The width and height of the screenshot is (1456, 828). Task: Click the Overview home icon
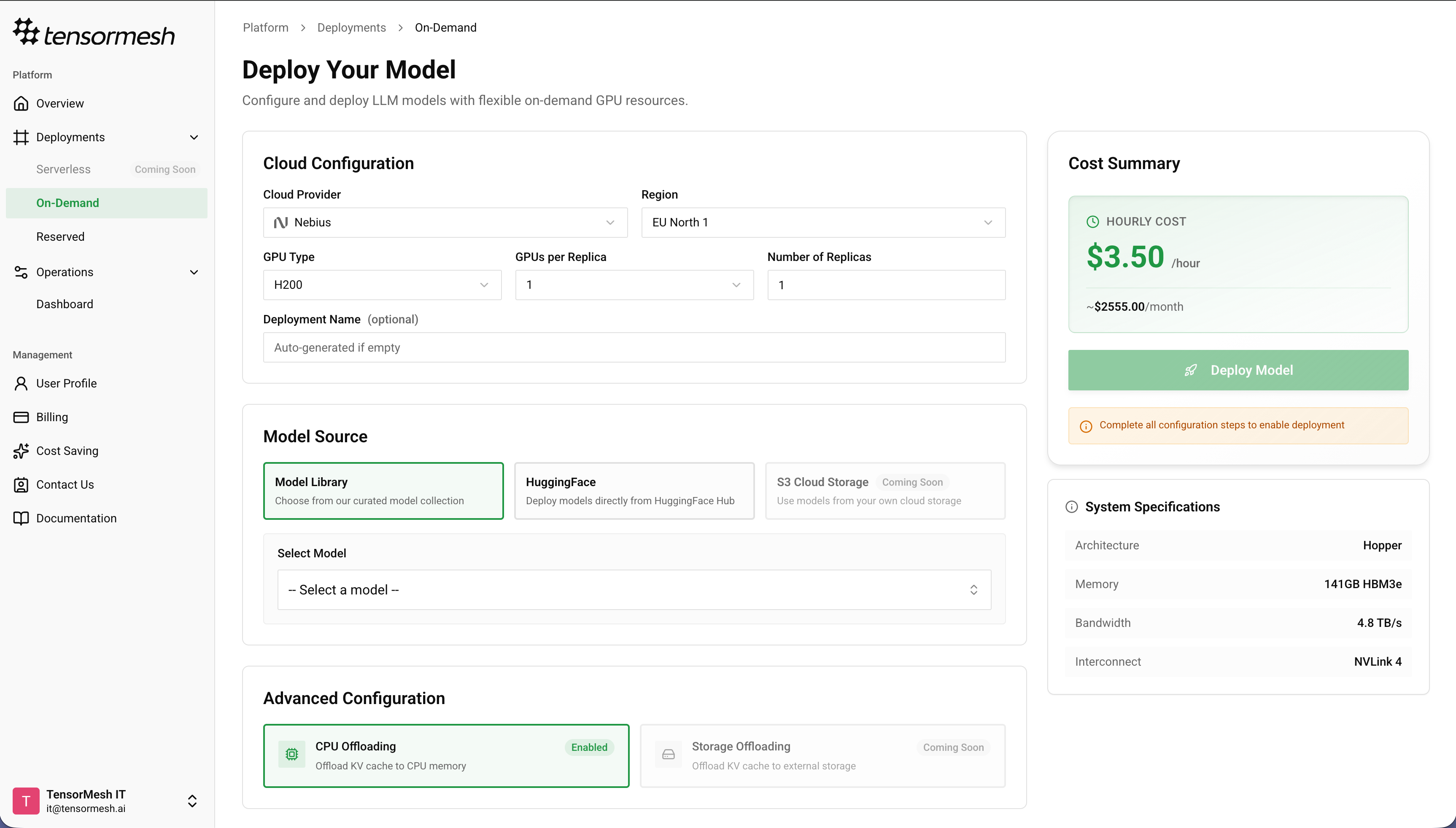pyautogui.click(x=21, y=103)
